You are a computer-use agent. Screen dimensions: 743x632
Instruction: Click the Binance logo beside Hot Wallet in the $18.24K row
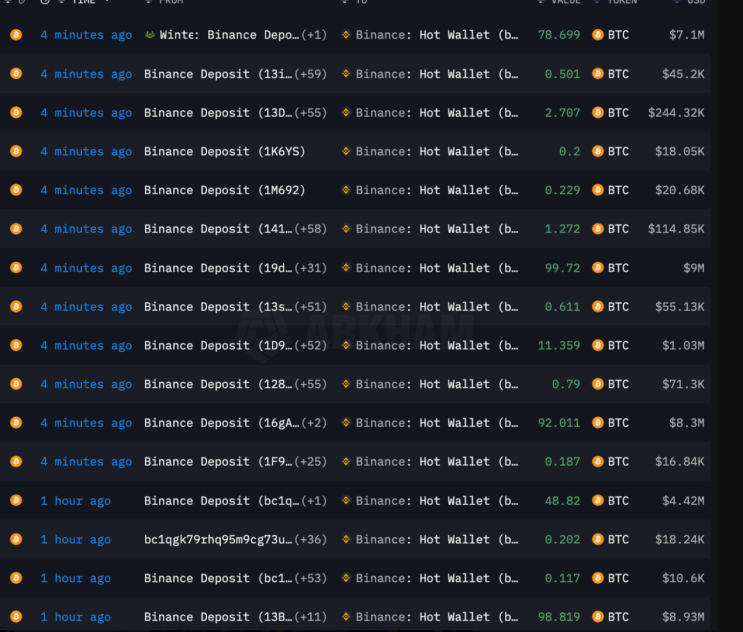click(x=346, y=539)
